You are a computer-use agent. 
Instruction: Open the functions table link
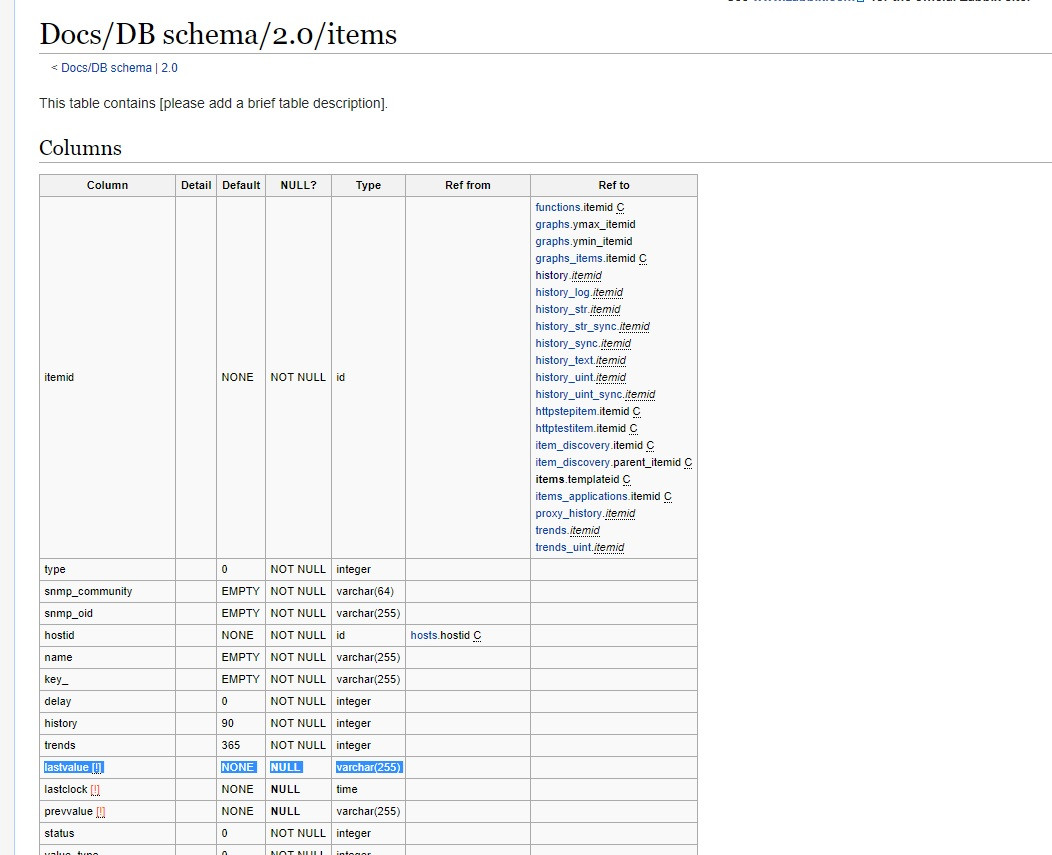coord(558,207)
